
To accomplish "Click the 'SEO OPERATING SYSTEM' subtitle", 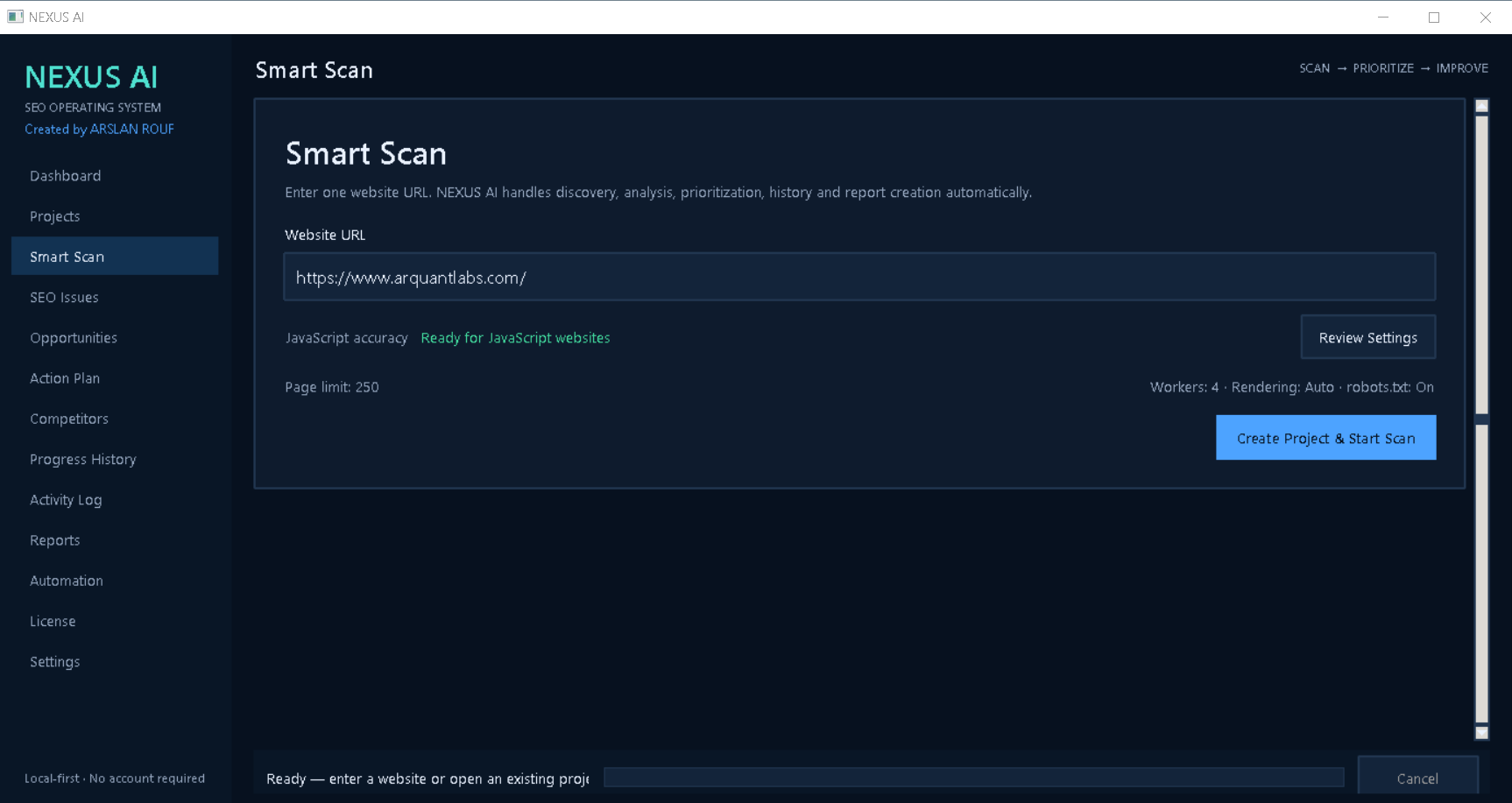I will pos(93,108).
